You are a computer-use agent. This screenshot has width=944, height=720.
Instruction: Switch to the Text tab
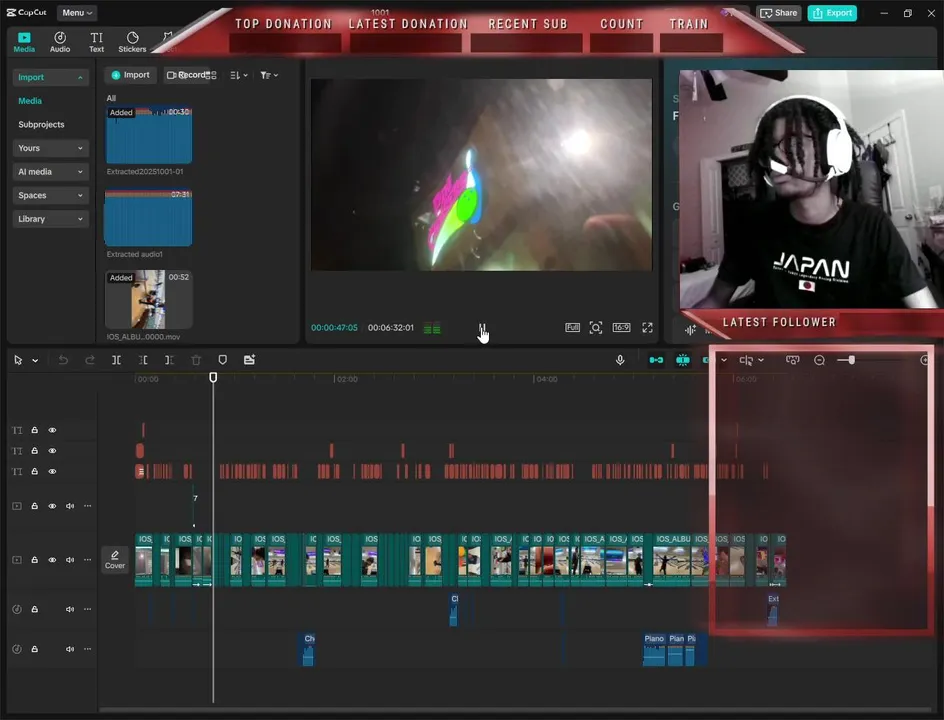click(x=96, y=42)
